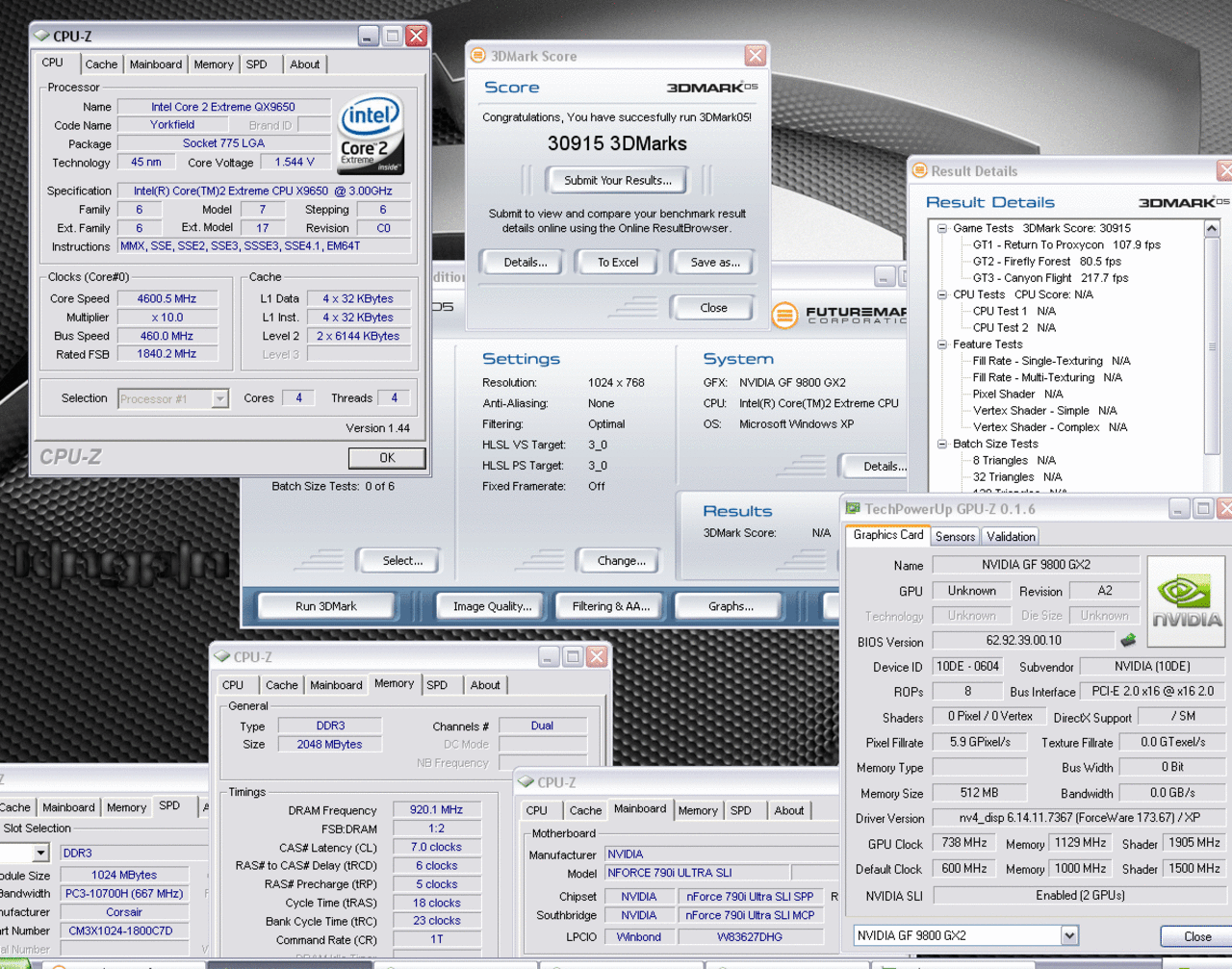Open the CPU tab in CPU-Z Mainboard window
This screenshot has width=1232, height=969.
[x=537, y=811]
